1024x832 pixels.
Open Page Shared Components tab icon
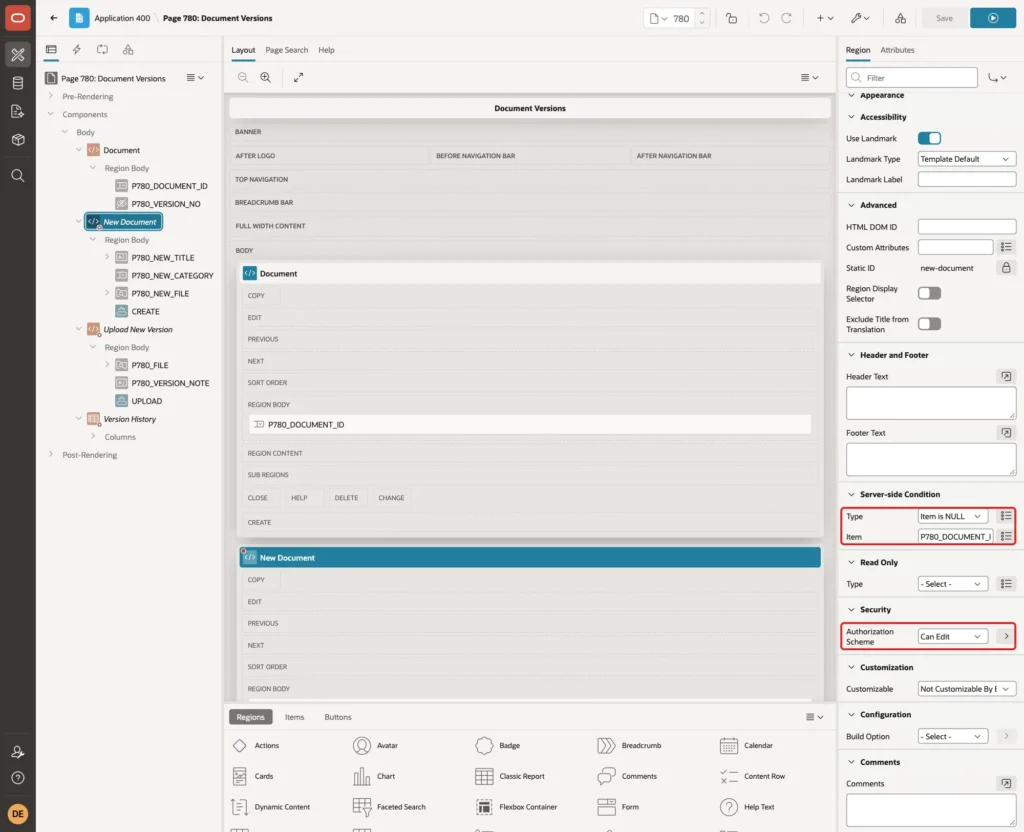click(x=128, y=50)
